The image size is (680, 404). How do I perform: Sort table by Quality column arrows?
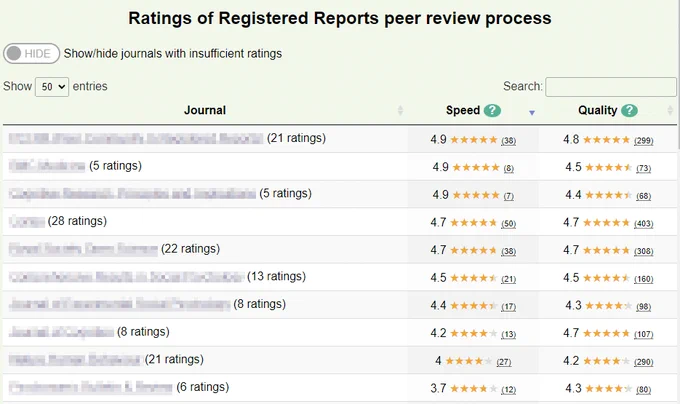point(670,111)
